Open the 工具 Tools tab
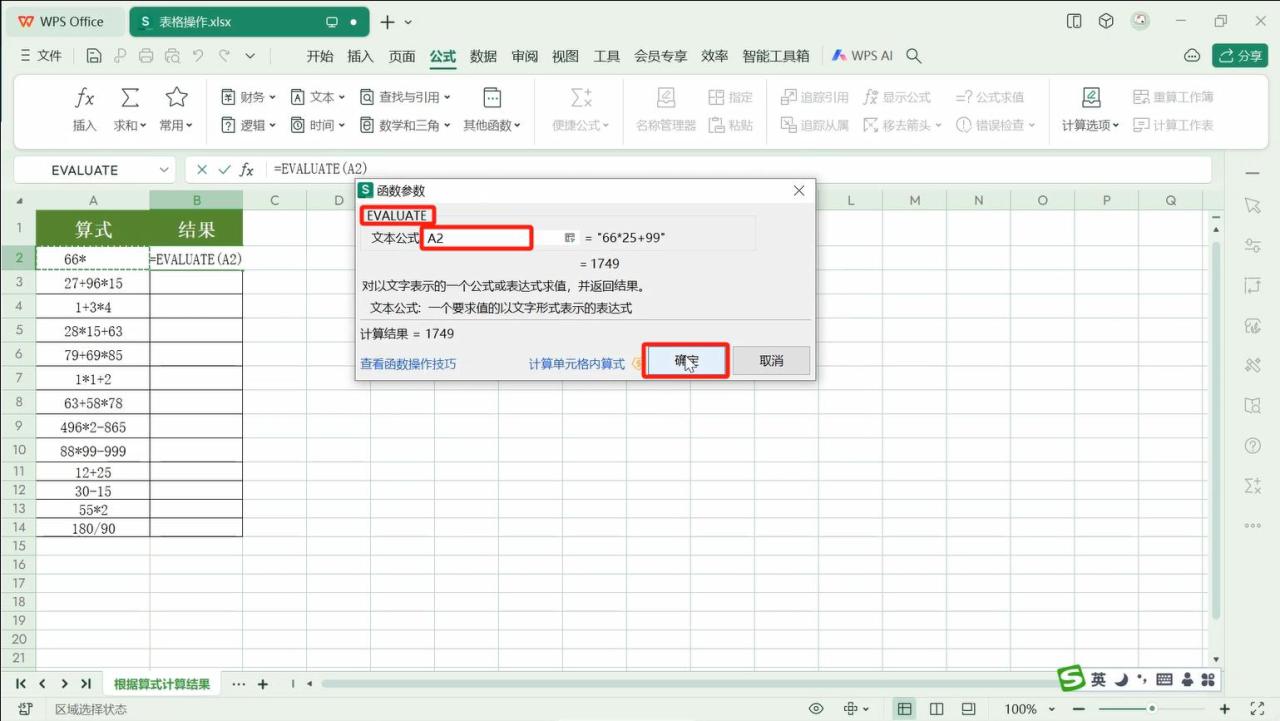The image size is (1280, 721). pos(607,56)
